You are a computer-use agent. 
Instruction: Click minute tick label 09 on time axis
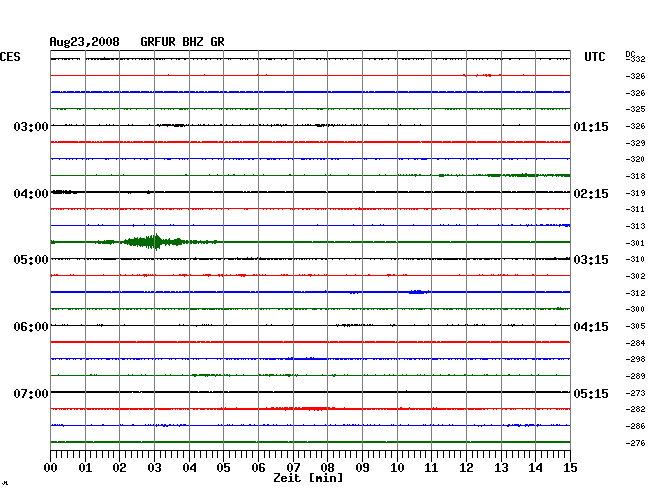(362, 467)
